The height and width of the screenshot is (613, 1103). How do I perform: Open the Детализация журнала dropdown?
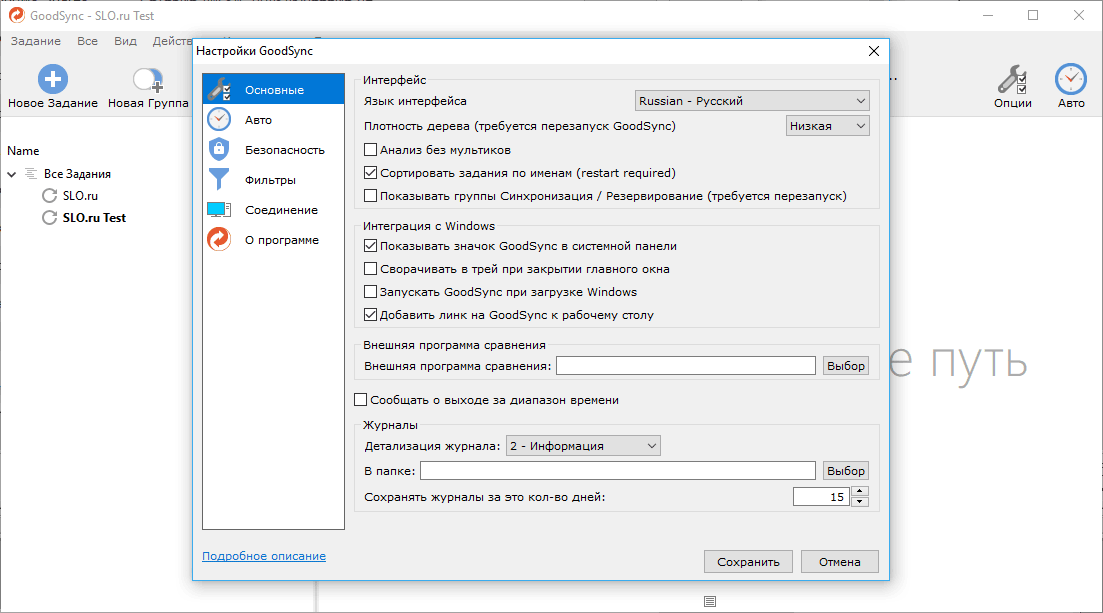583,445
